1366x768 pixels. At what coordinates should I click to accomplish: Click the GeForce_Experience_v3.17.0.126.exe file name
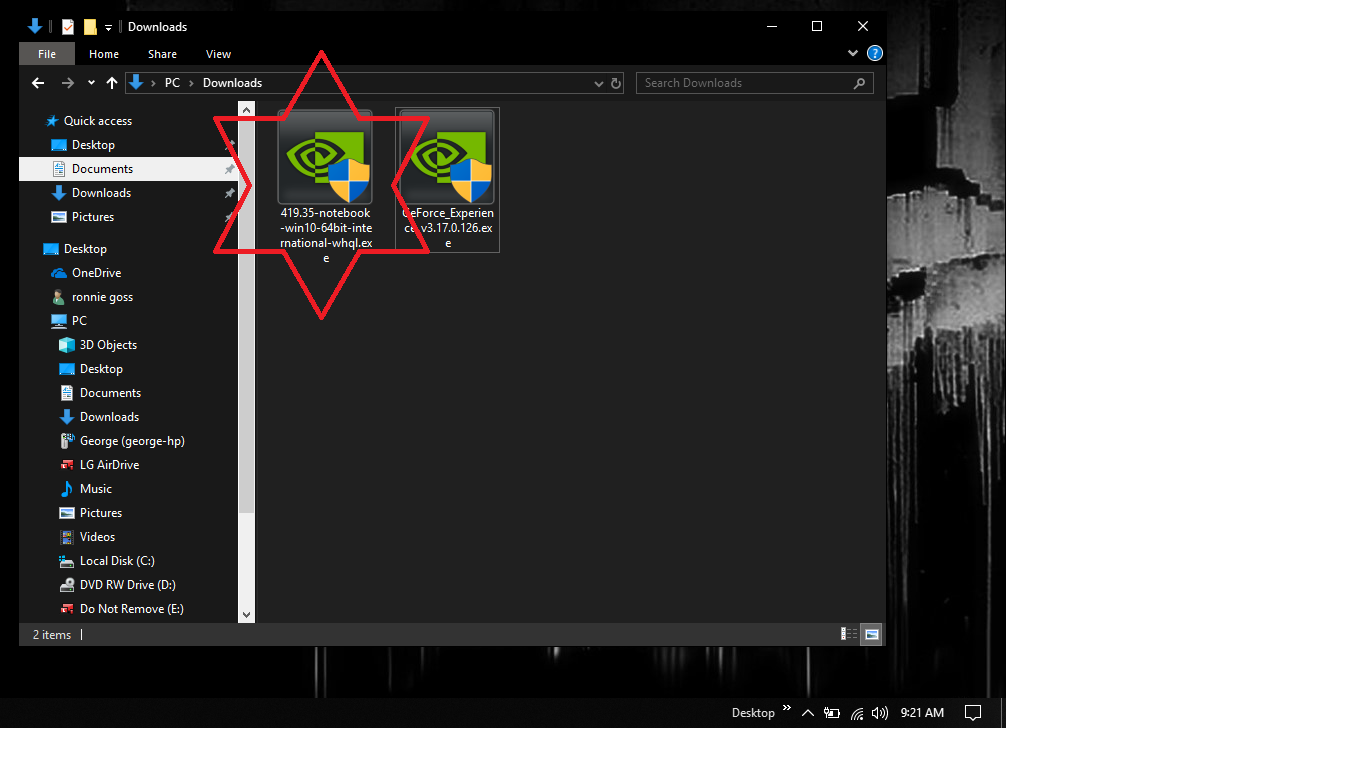point(448,228)
